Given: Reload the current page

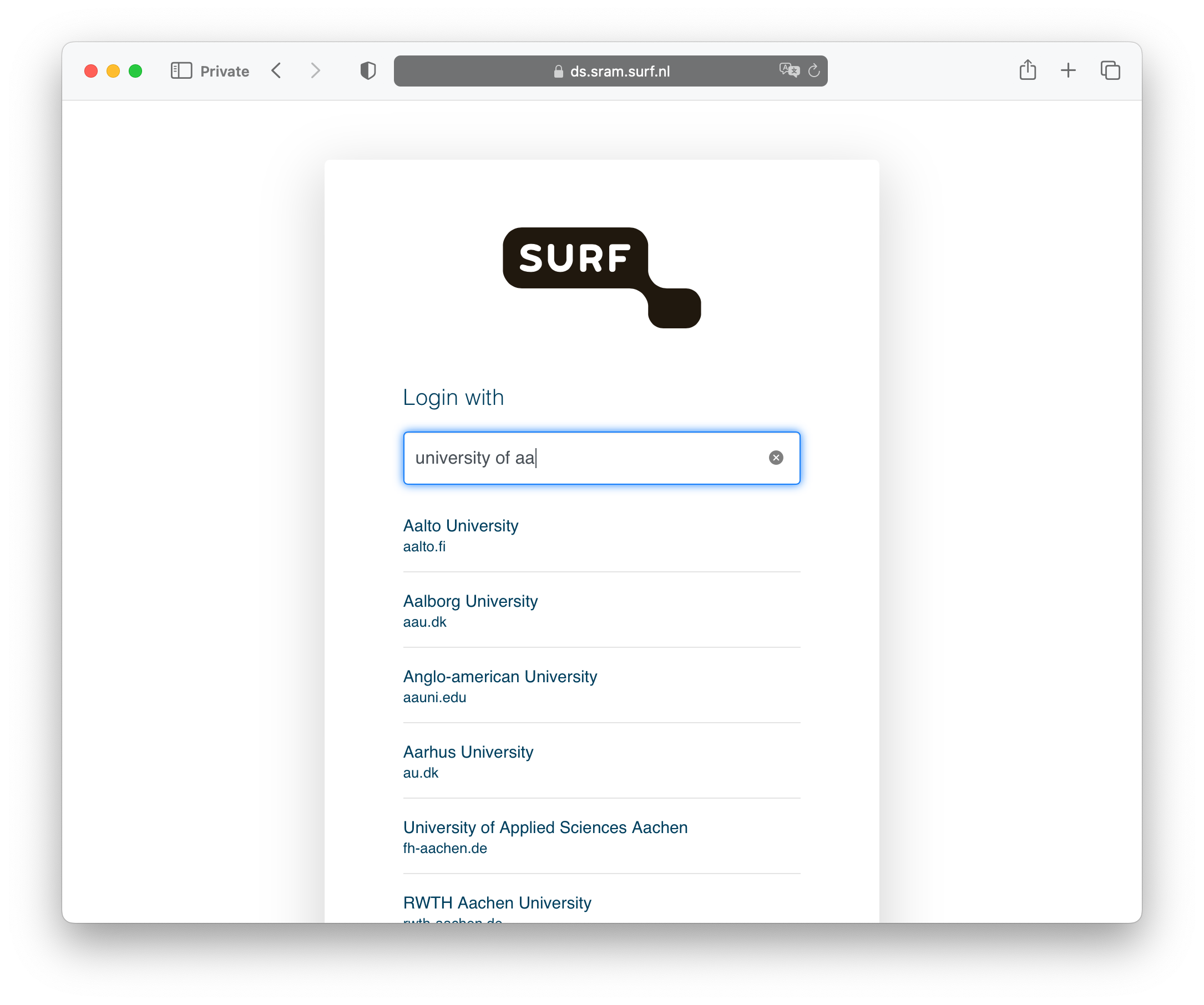Looking at the screenshot, I should click(813, 70).
